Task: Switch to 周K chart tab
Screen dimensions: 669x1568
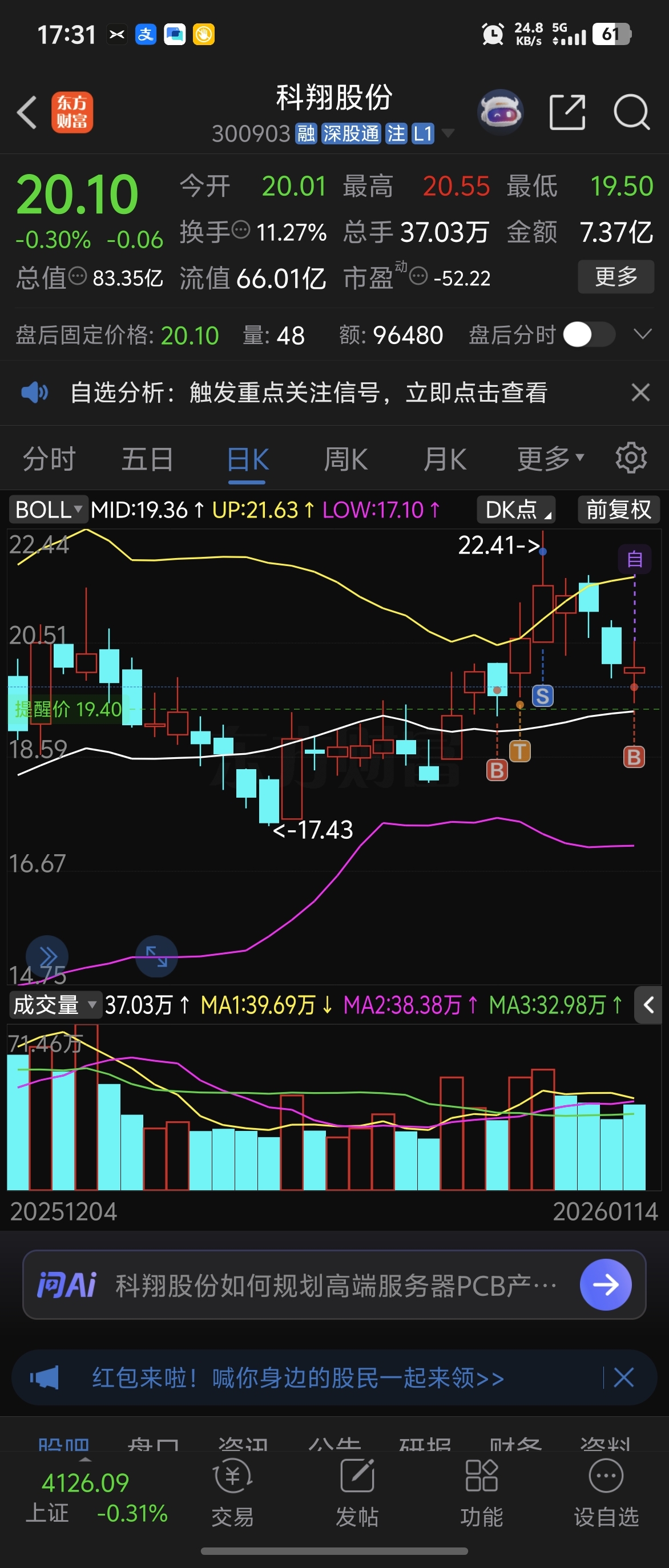Action: pos(346,459)
